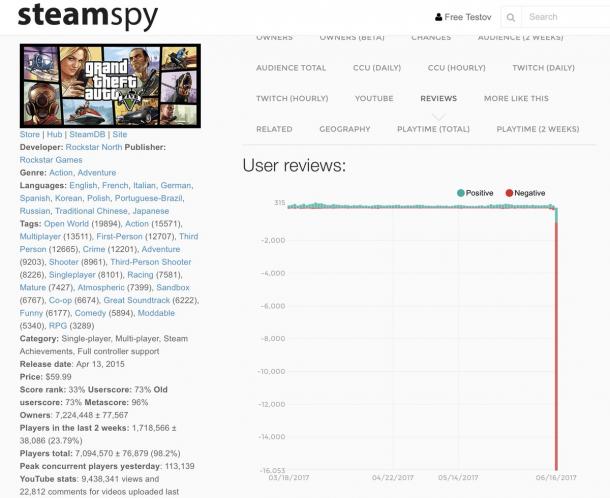This screenshot has width=610, height=498.
Task: Open Rockstar Games publisher link
Action: pyautogui.click(x=51, y=160)
